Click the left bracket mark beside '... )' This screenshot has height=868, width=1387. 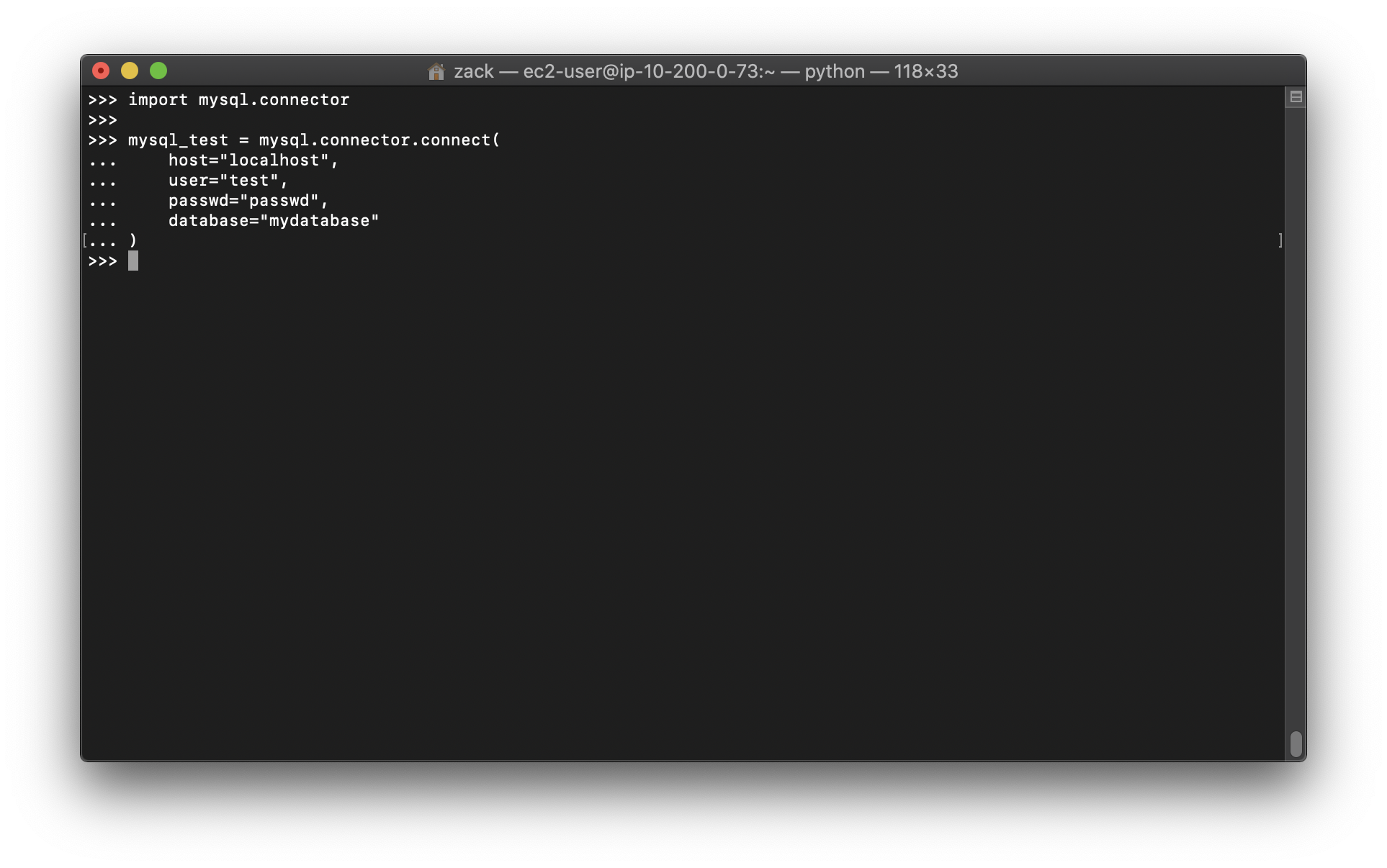point(85,240)
